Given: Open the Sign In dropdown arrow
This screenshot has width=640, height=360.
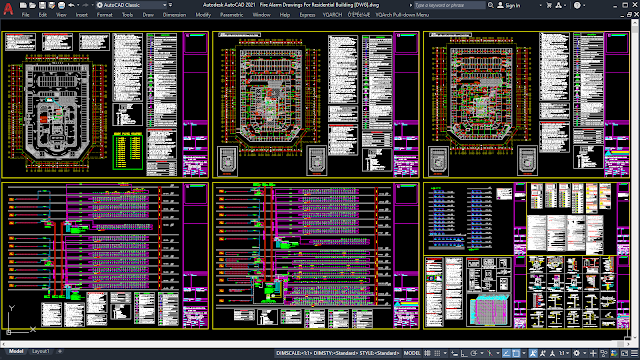Looking at the screenshot, I should pyautogui.click(x=540, y=5).
